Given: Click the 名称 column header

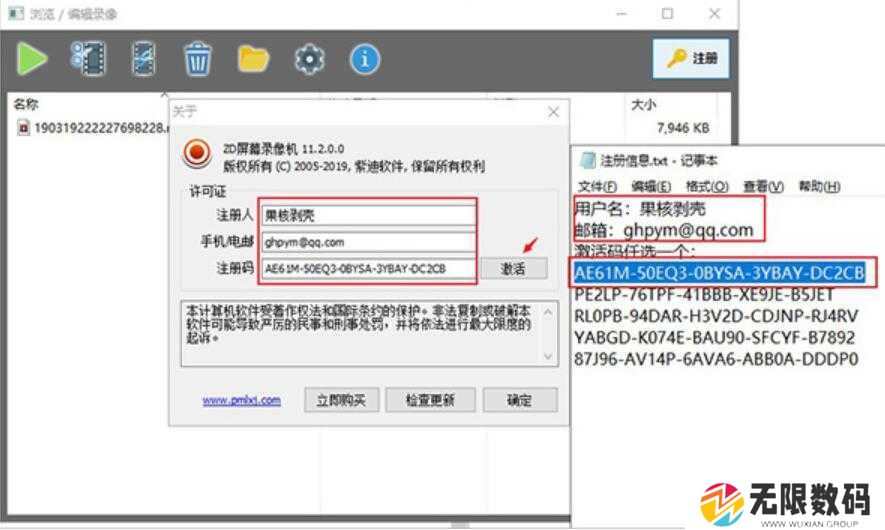Looking at the screenshot, I should 26,104.
